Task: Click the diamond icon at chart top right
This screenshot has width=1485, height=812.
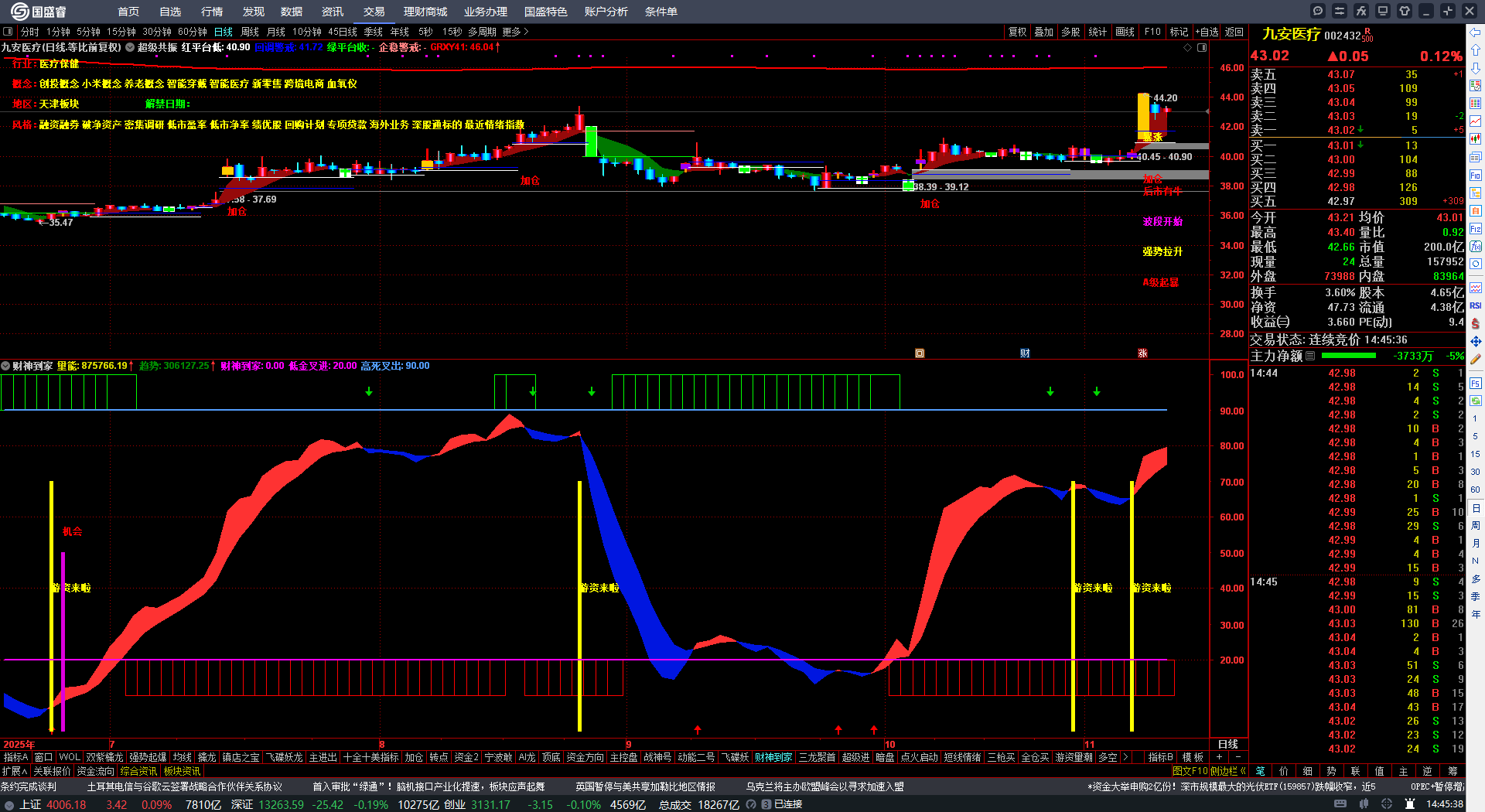Action: (1188, 48)
